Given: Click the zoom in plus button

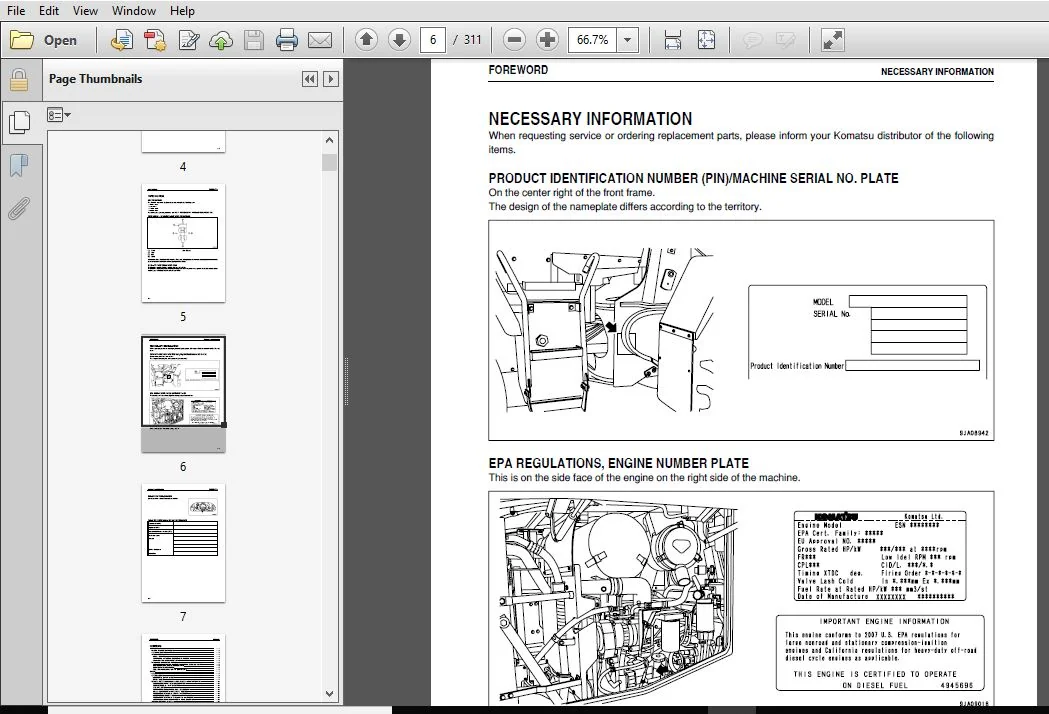Looking at the screenshot, I should 547,40.
